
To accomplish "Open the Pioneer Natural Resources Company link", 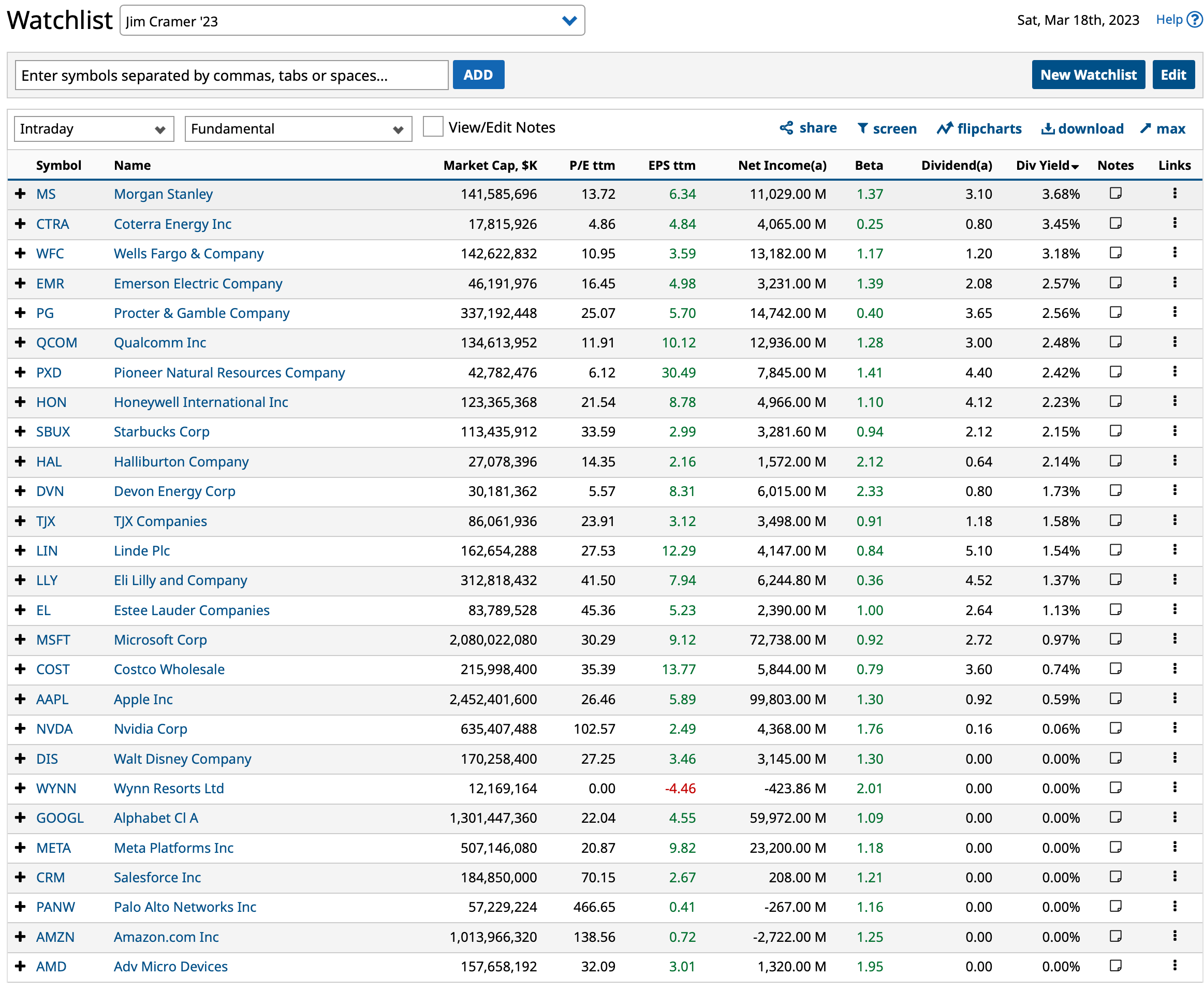I will click(x=229, y=372).
